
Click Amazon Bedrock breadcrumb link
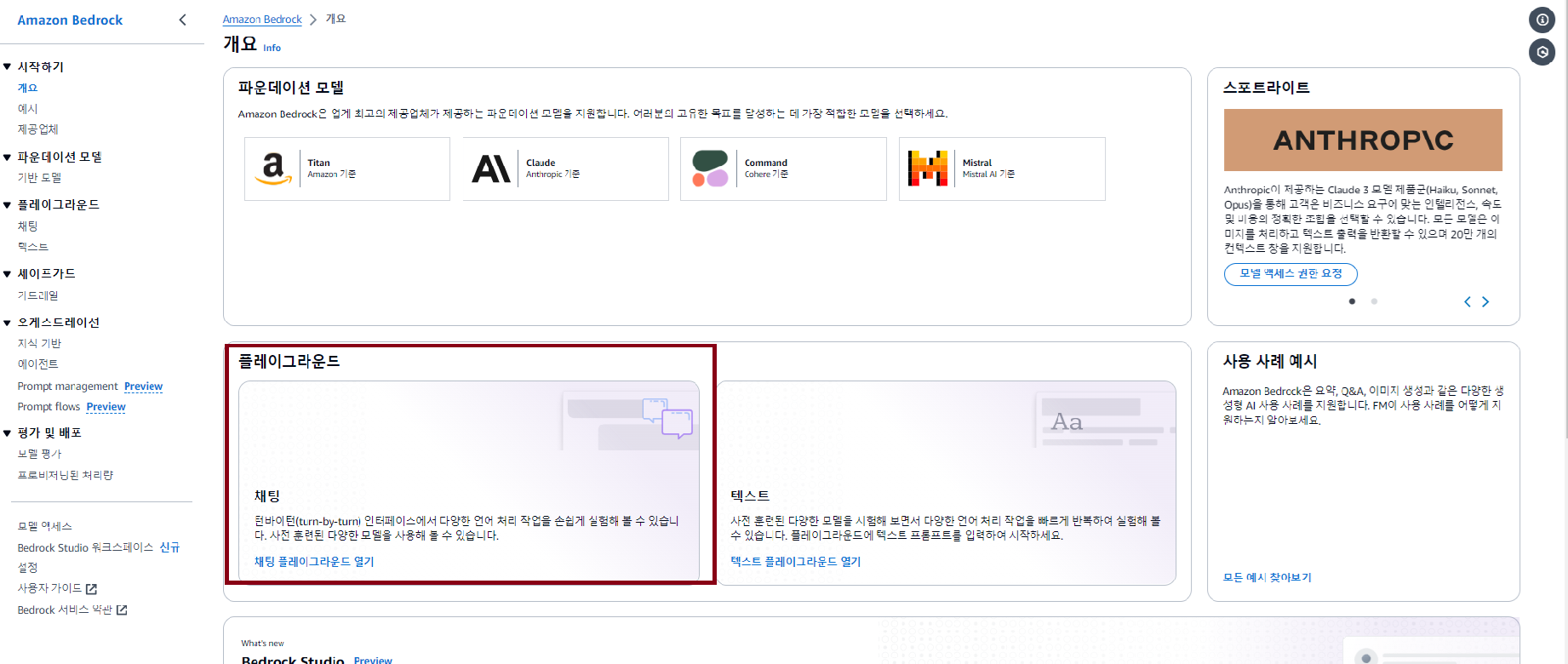point(262,20)
